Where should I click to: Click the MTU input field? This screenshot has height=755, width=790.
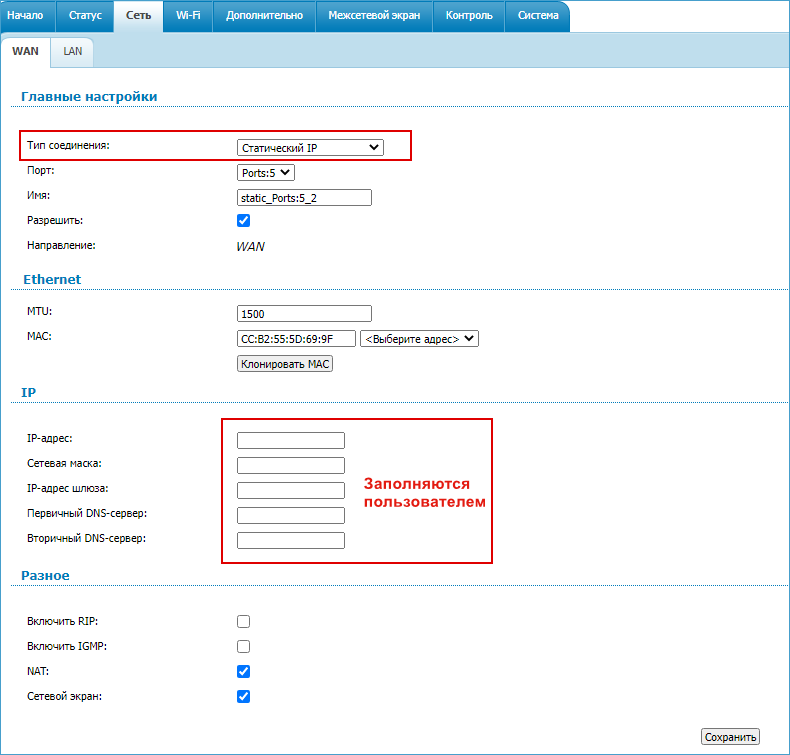coord(304,313)
